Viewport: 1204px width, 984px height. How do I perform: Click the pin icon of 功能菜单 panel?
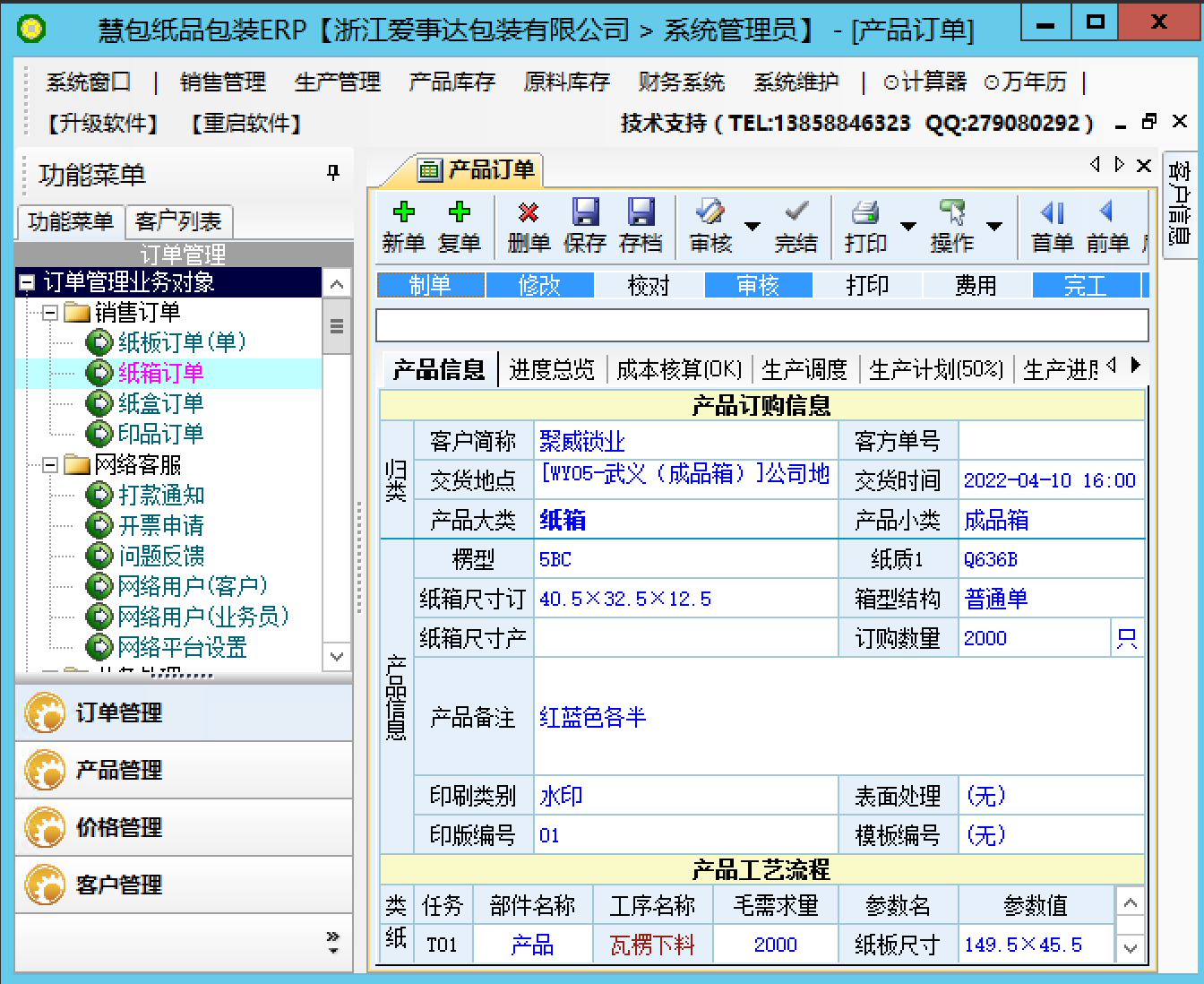(333, 173)
